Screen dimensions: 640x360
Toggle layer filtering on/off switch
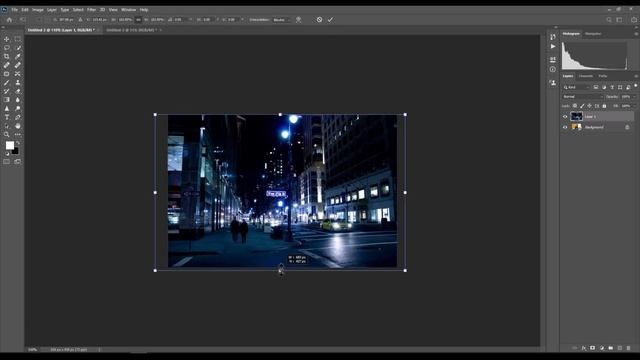point(636,86)
